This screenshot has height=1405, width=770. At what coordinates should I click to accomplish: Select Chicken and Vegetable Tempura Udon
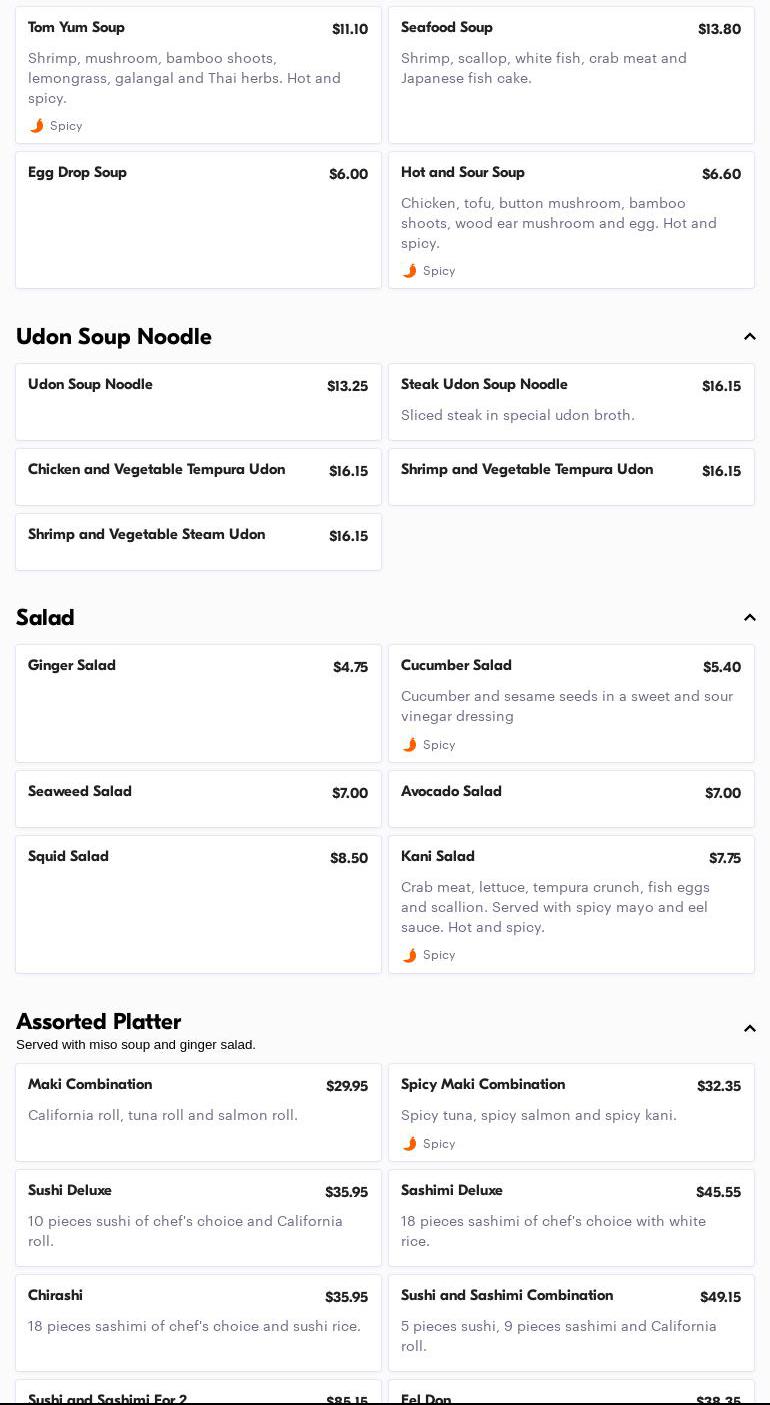coord(198,476)
